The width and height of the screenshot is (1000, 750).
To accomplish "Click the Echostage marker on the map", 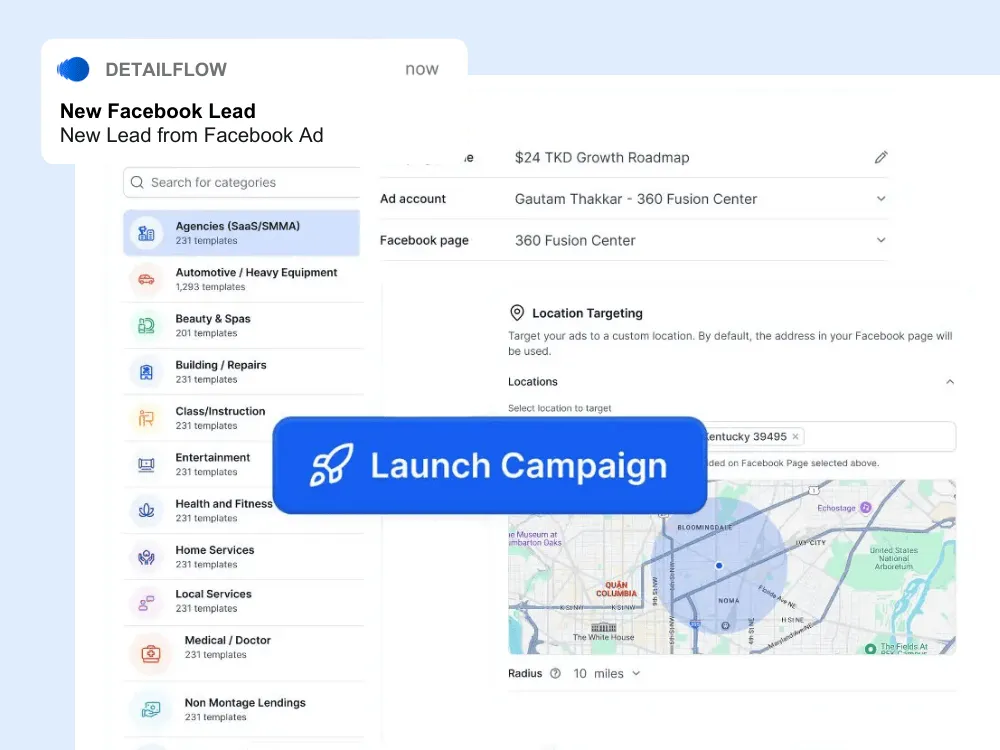I will point(865,508).
